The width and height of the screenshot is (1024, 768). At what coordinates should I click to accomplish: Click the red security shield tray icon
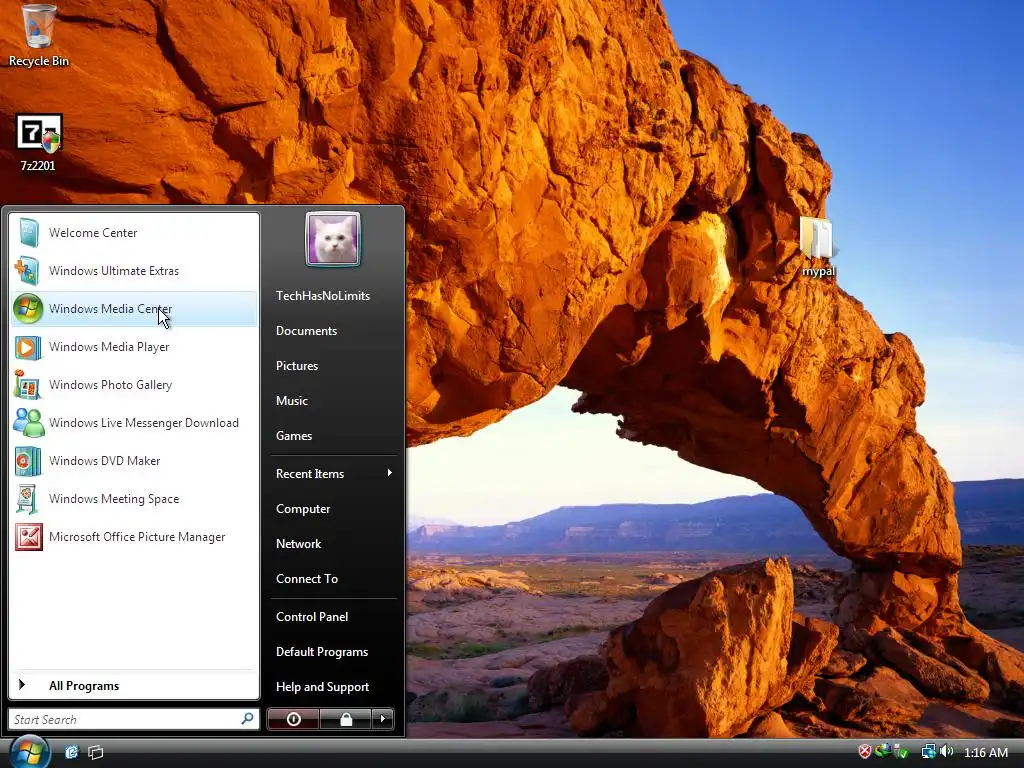865,752
